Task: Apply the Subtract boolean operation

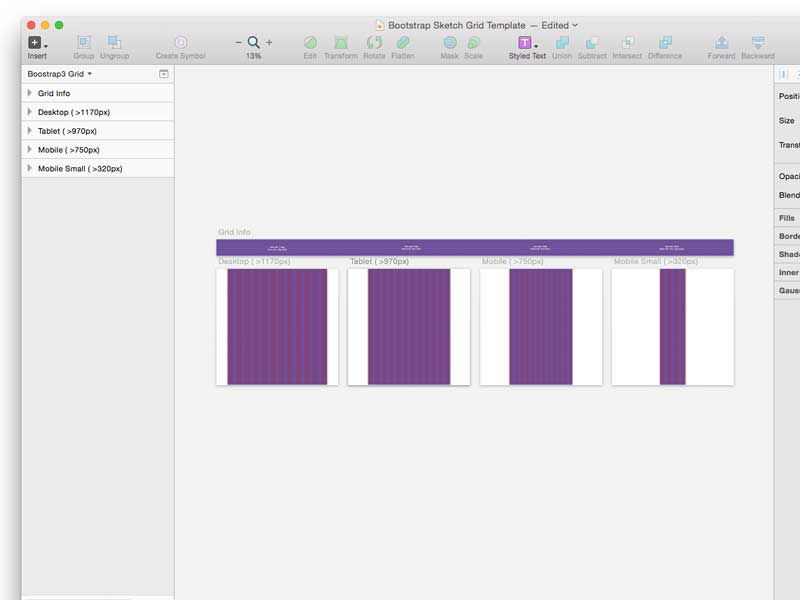Action: pyautogui.click(x=592, y=43)
